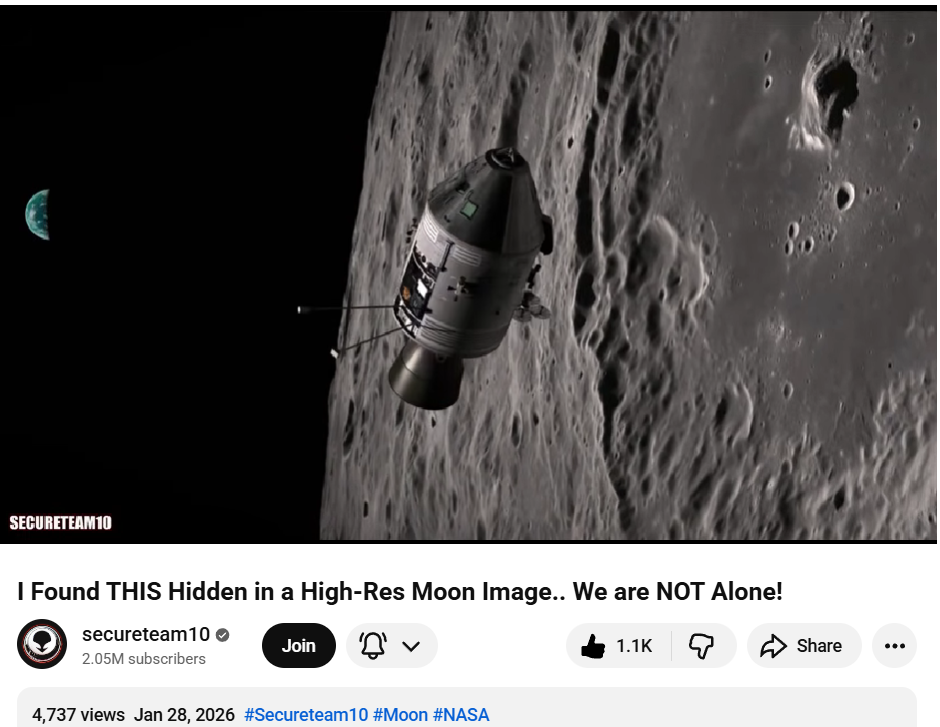Expand the description box with view count

466,708
